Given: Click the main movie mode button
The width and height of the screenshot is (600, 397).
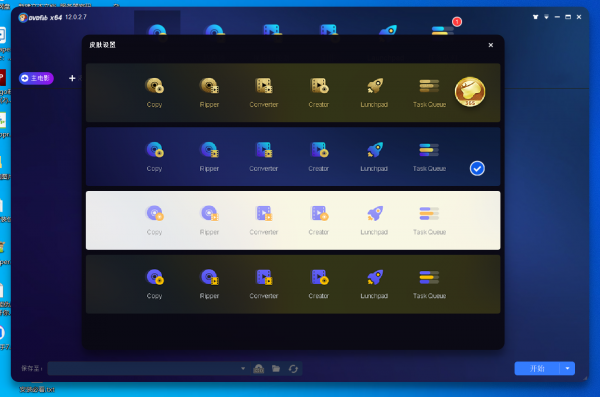Looking at the screenshot, I should [36, 78].
